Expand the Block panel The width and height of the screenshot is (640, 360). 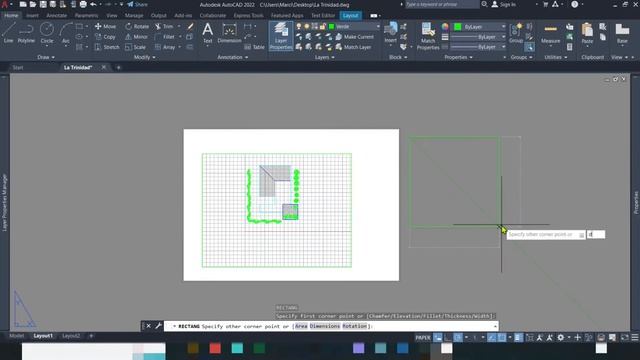point(398,57)
